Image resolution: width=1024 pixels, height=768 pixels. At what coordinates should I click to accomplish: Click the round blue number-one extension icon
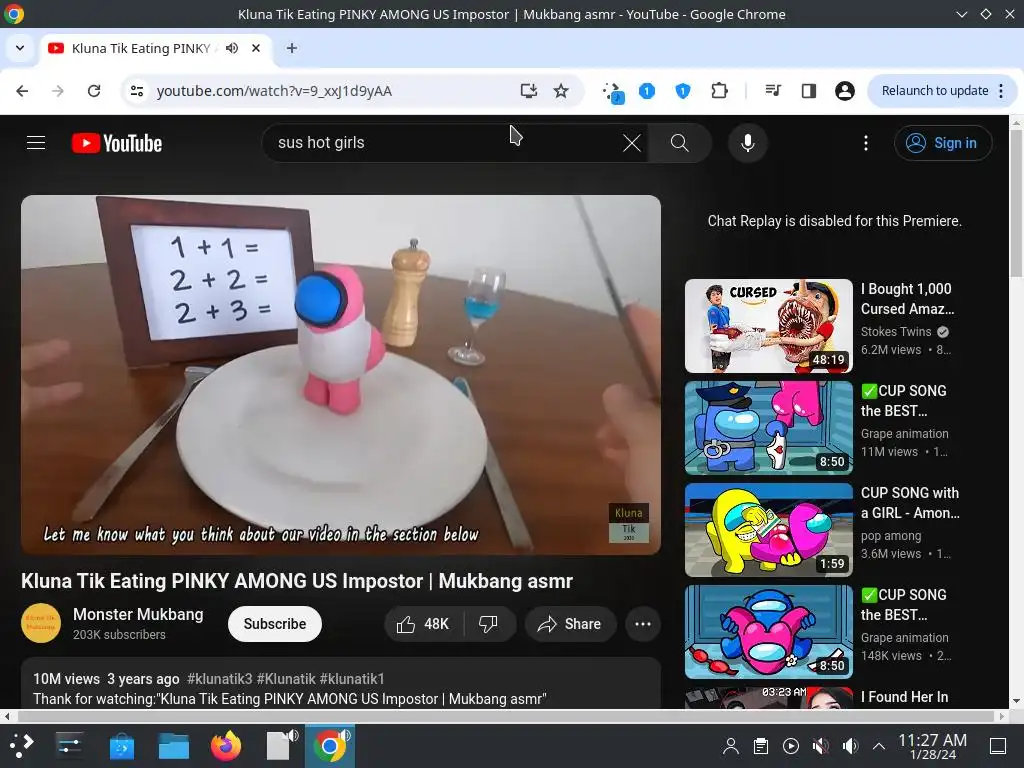(x=647, y=91)
